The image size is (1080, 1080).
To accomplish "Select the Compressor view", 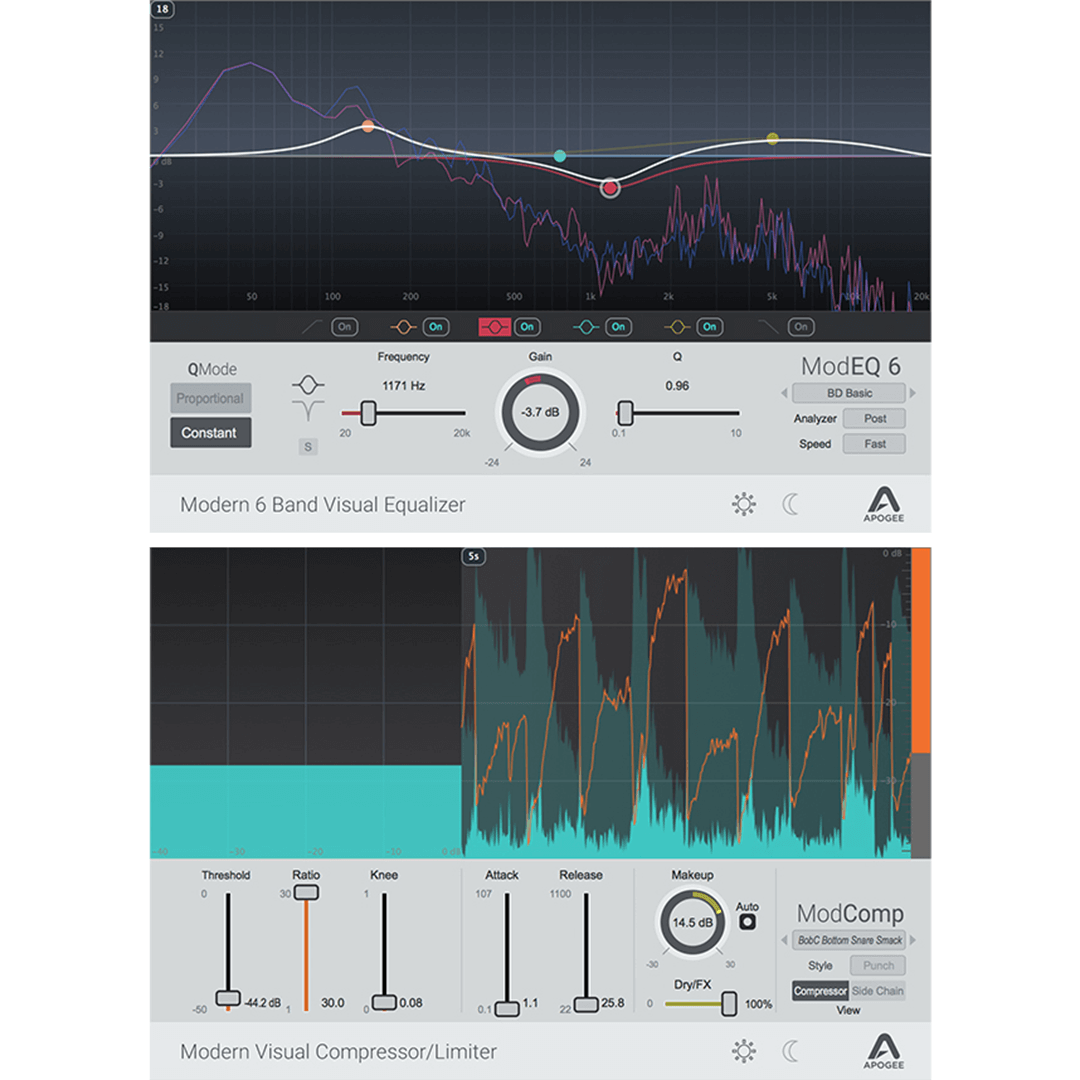I will 820,990.
